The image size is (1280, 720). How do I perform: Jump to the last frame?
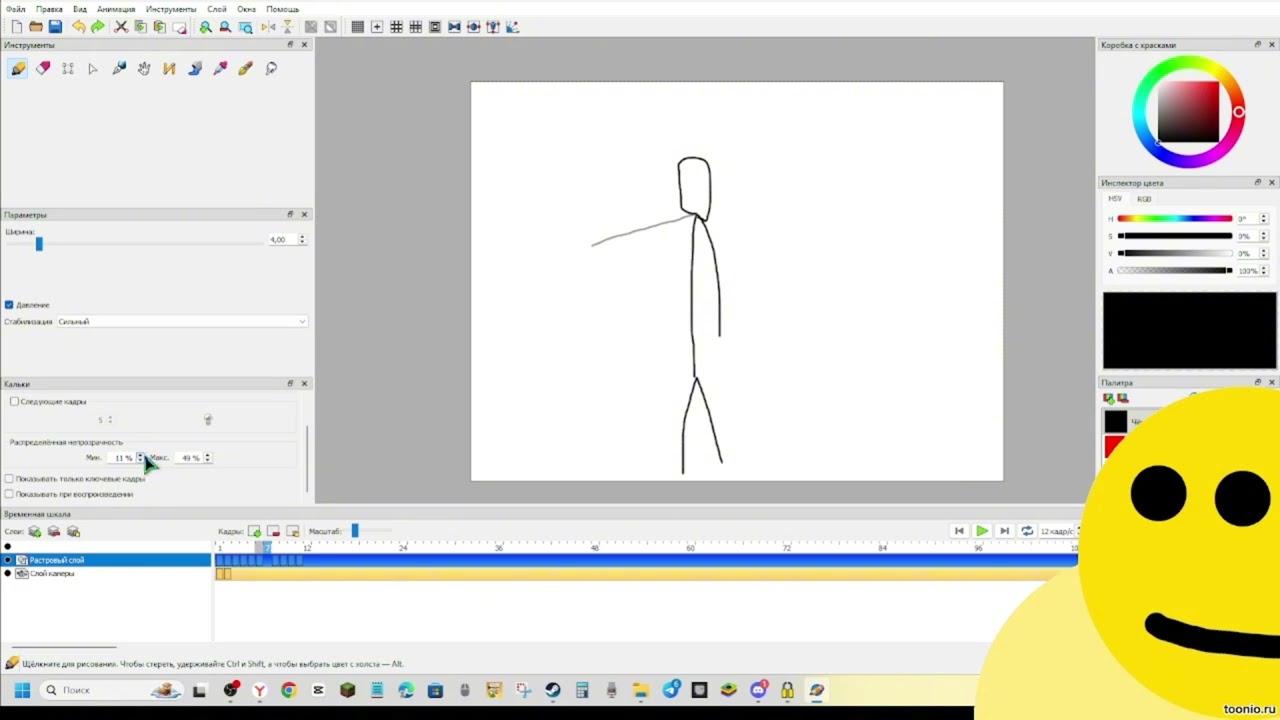coord(1004,531)
